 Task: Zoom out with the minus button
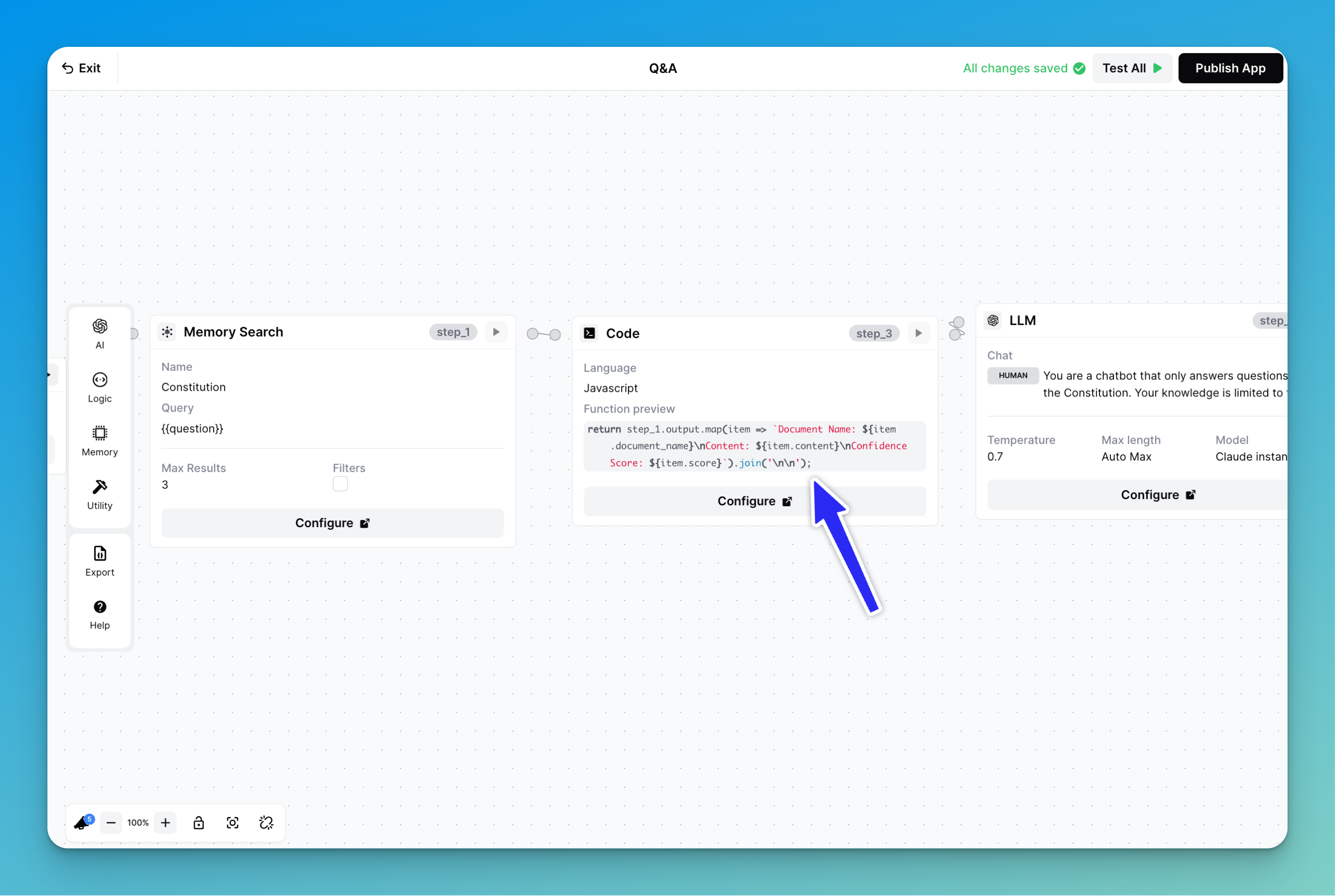pyautogui.click(x=111, y=822)
